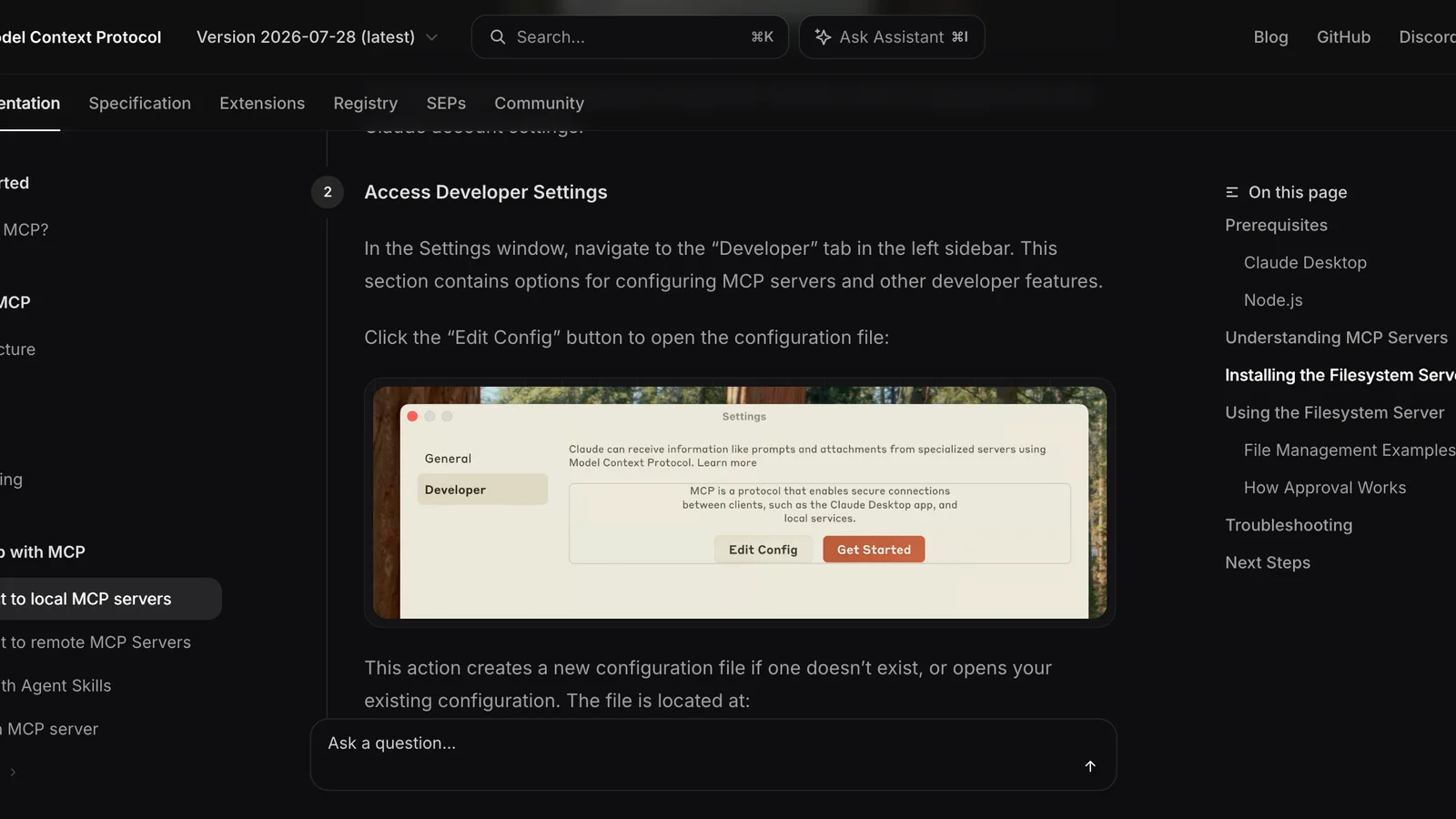This screenshot has width=1456, height=819.
Task: Click the search magnifier icon
Action: point(498,37)
